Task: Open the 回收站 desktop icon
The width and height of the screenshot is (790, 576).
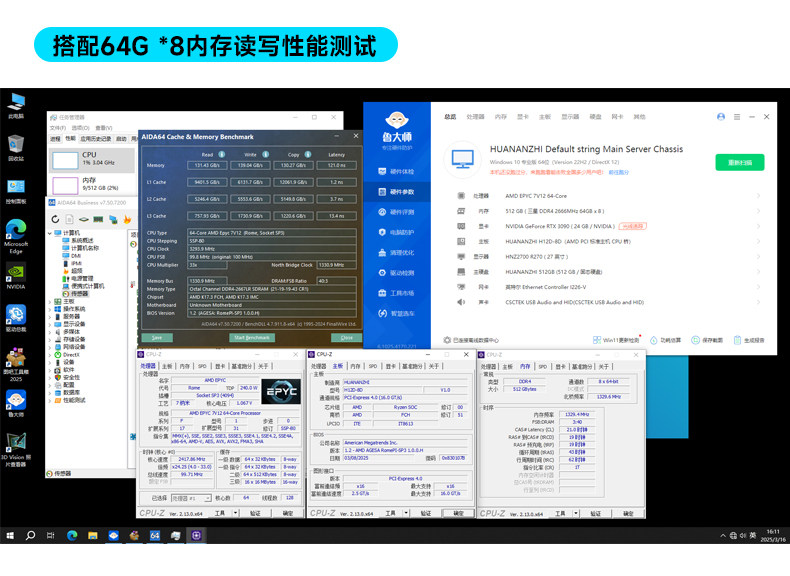Action: [x=16, y=148]
